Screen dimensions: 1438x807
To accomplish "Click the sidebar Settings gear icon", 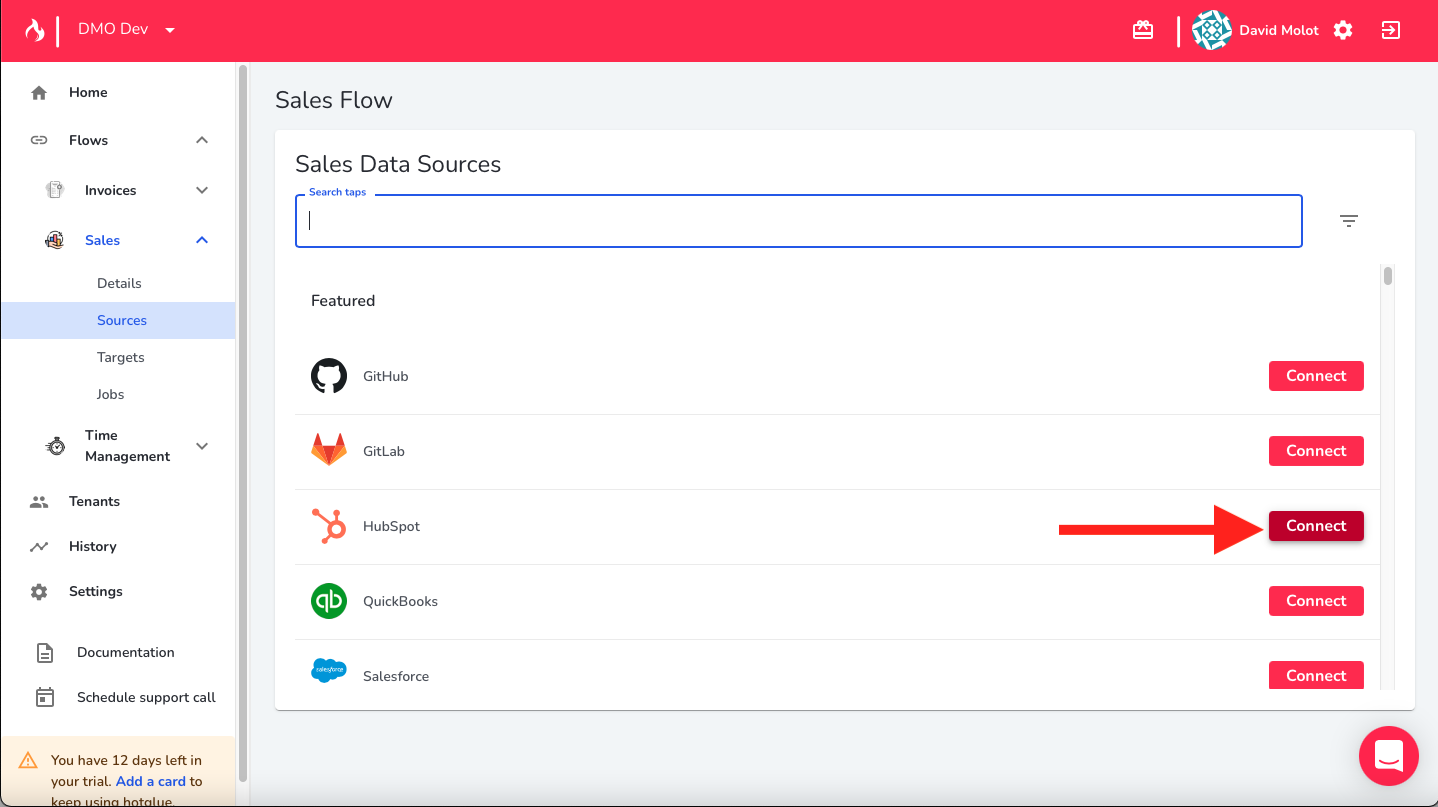I will (x=39, y=592).
